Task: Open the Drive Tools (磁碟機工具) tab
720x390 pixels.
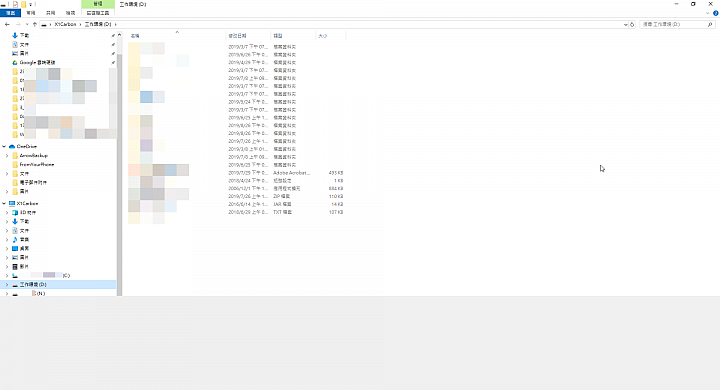Action: (98, 13)
